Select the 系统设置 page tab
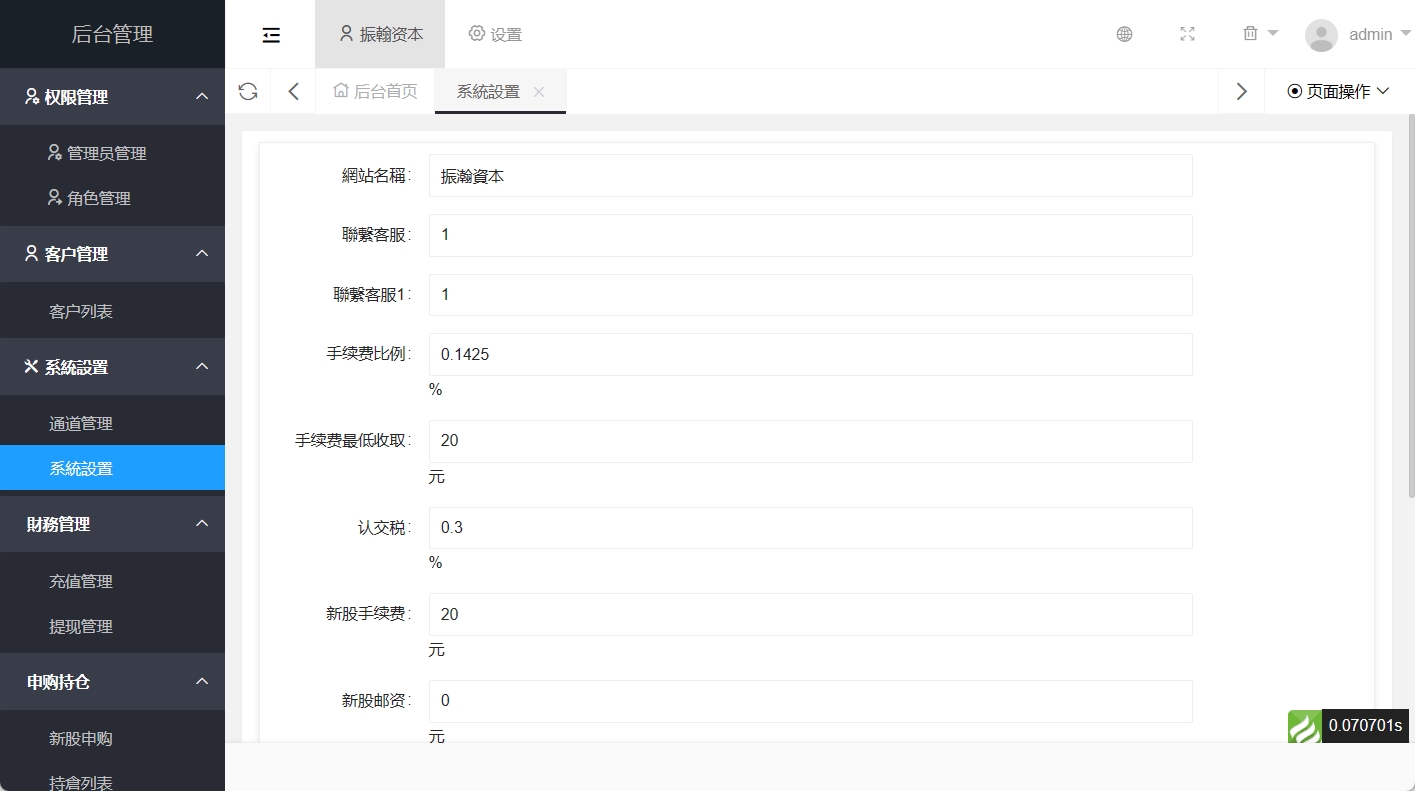 point(500,92)
